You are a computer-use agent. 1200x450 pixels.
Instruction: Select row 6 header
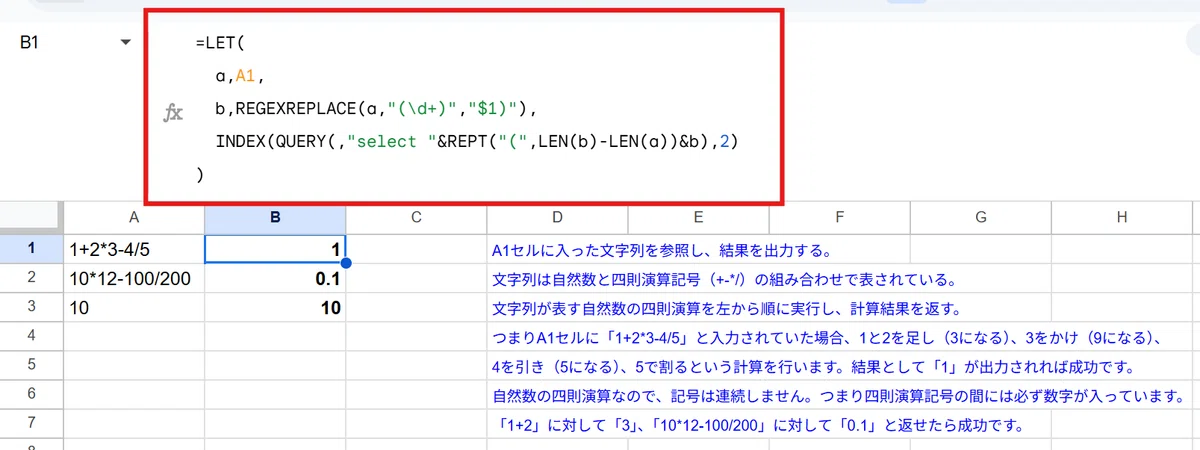click(31, 395)
